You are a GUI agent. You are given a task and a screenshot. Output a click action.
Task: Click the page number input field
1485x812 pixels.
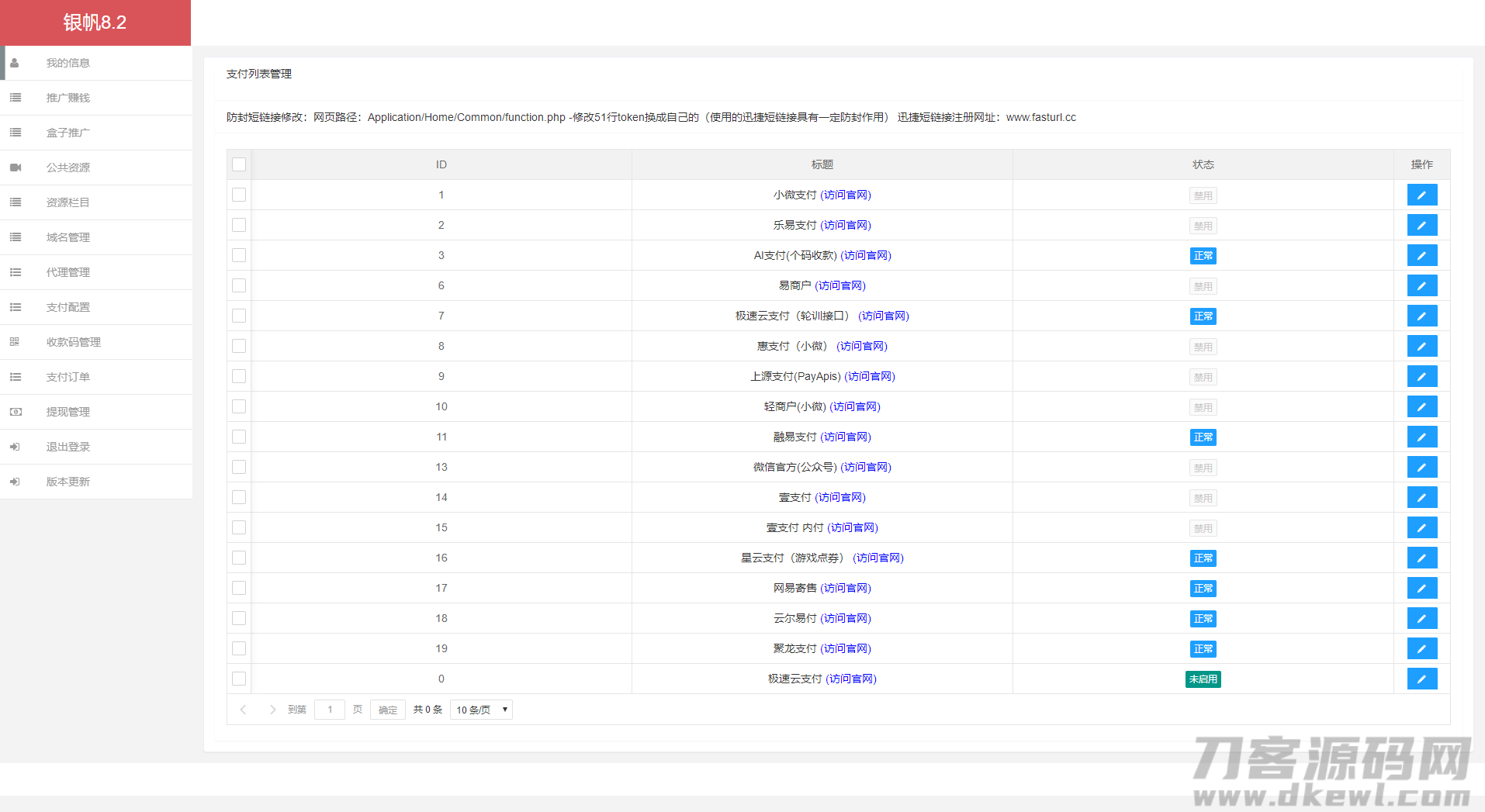pos(330,710)
